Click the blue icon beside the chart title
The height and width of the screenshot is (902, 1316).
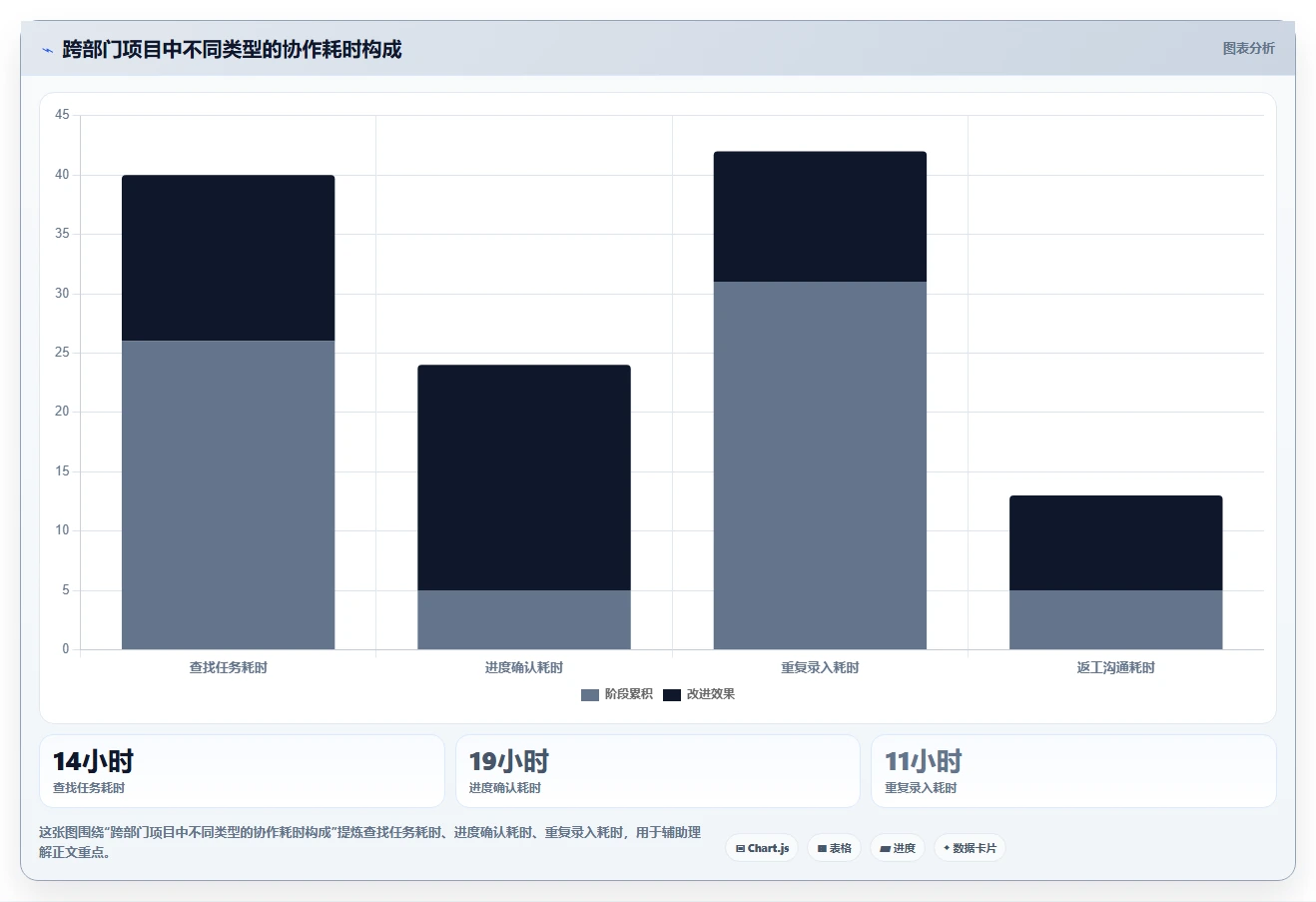click(x=47, y=50)
